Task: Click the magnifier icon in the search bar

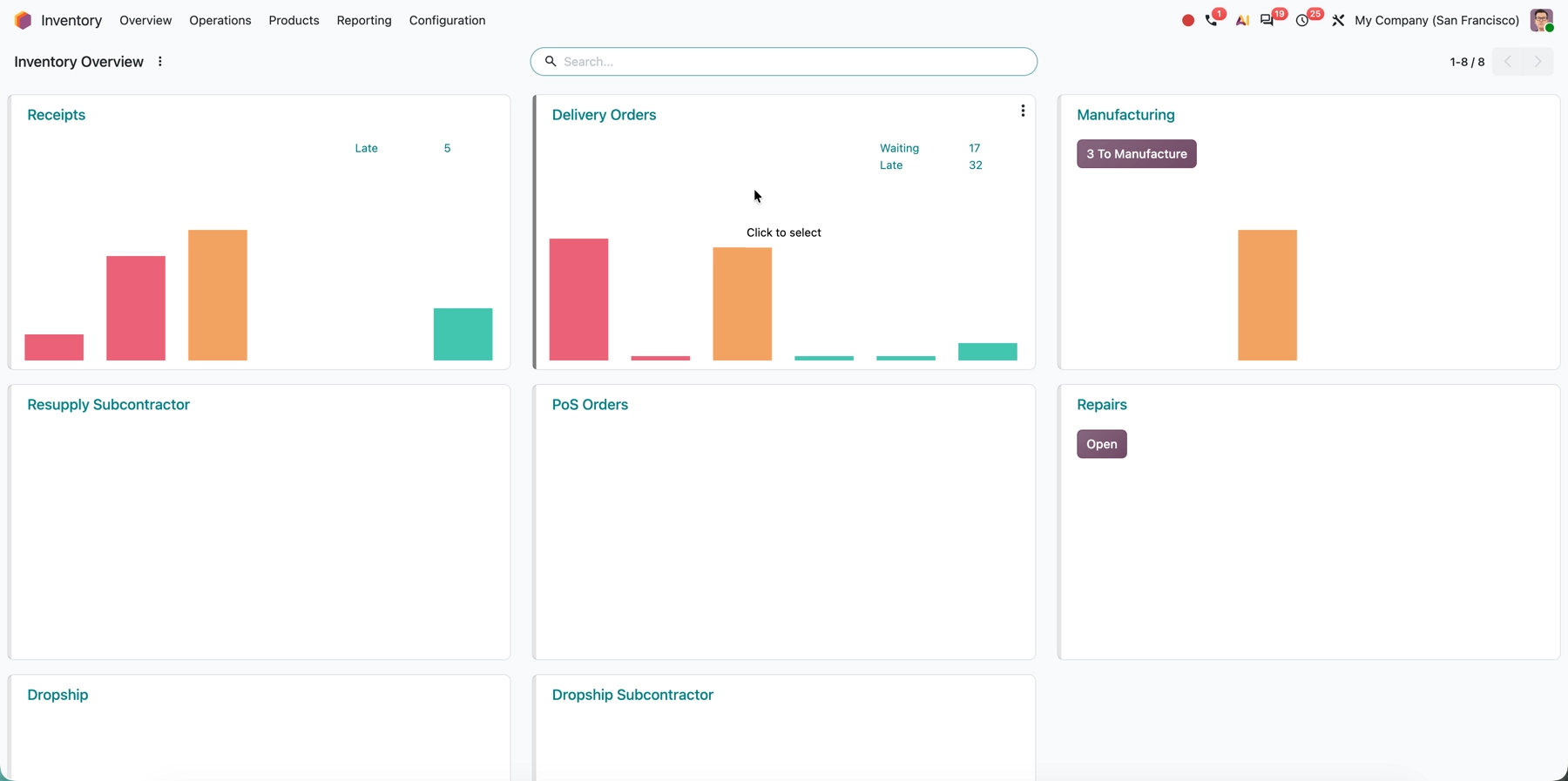Action: point(551,61)
